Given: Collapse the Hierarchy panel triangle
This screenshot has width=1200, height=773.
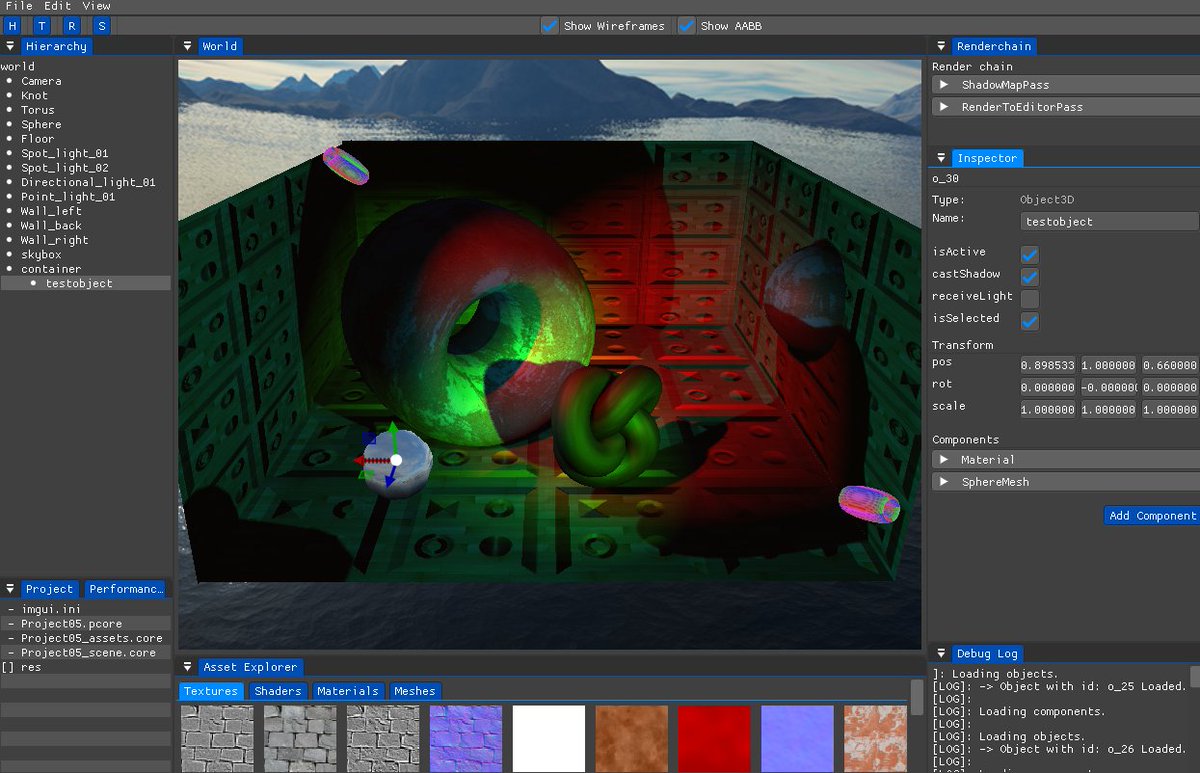Looking at the screenshot, I should point(11,46).
